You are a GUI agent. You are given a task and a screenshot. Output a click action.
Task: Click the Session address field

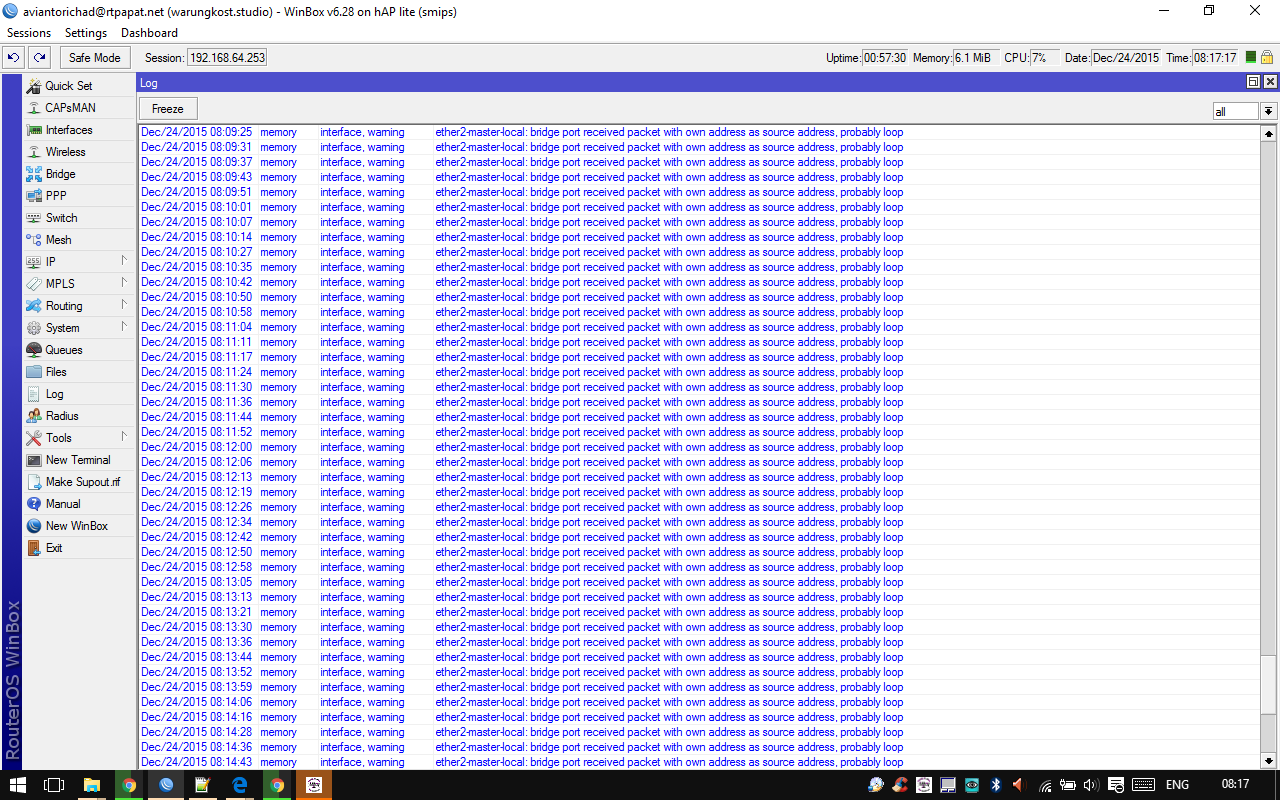pos(226,57)
